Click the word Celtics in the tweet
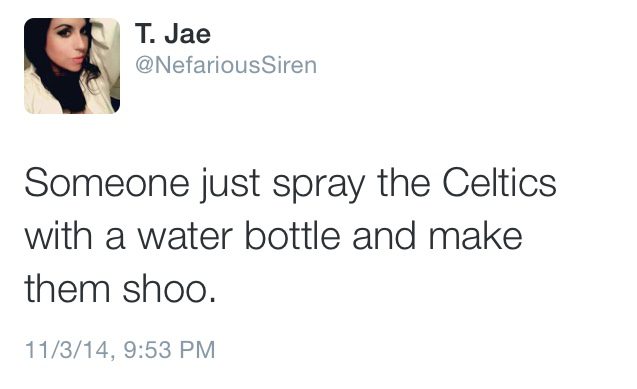This screenshot has height=389, width=637. tap(499, 183)
